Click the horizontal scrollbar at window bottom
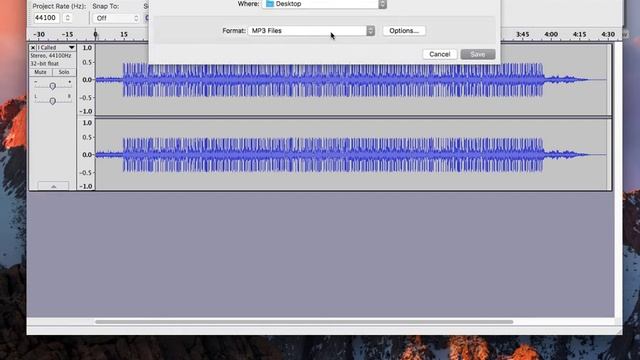This screenshot has width=640, height=360. coord(304,322)
